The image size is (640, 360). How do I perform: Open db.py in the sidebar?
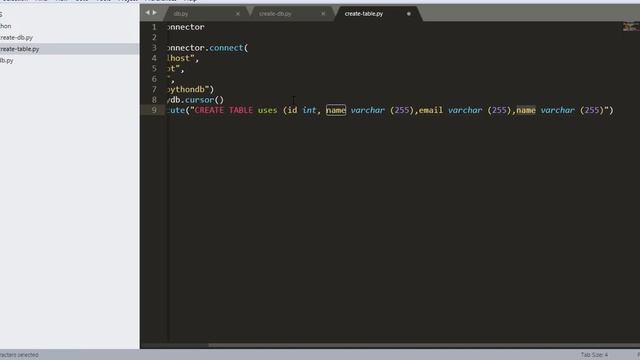[x=7, y=60]
